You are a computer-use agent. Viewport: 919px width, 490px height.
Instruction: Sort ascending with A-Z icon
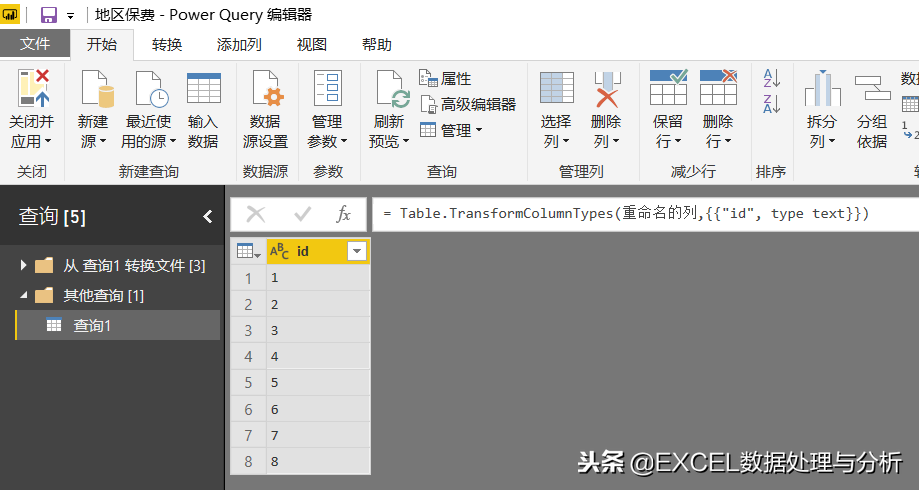(x=771, y=78)
